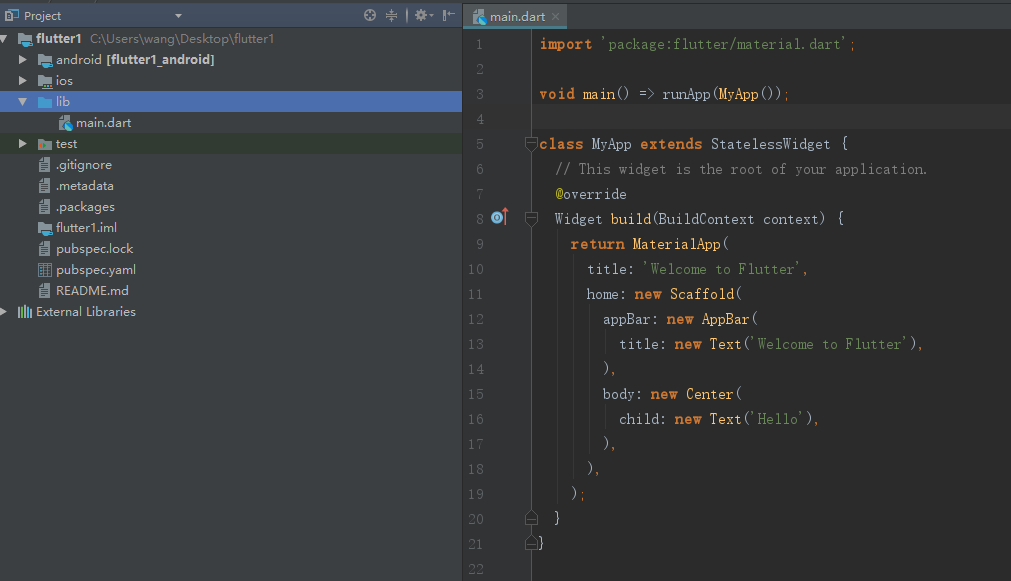
Task: Open the Project view dropdown arrow
Action: pyautogui.click(x=179, y=15)
